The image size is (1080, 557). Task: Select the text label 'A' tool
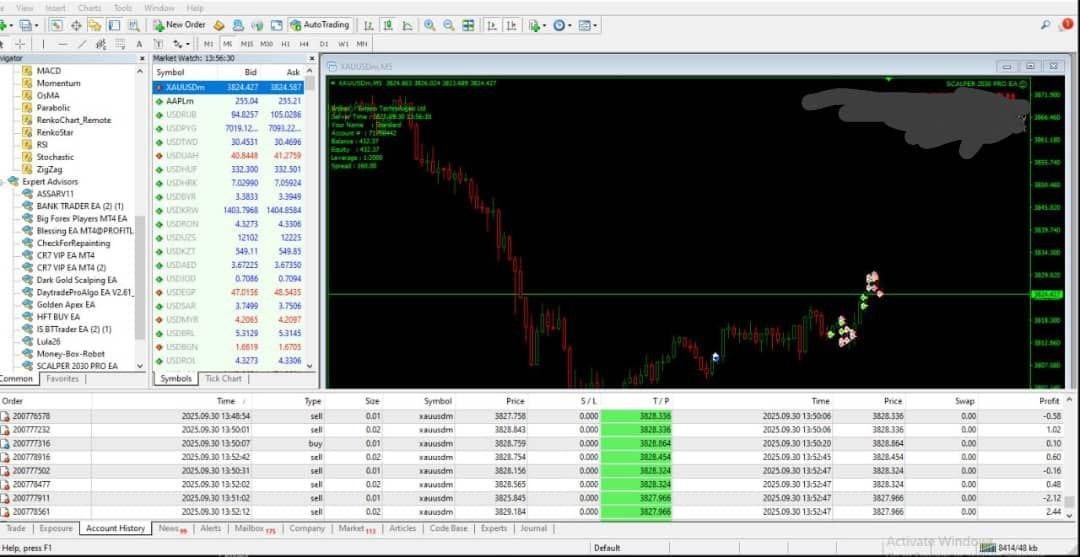point(139,44)
